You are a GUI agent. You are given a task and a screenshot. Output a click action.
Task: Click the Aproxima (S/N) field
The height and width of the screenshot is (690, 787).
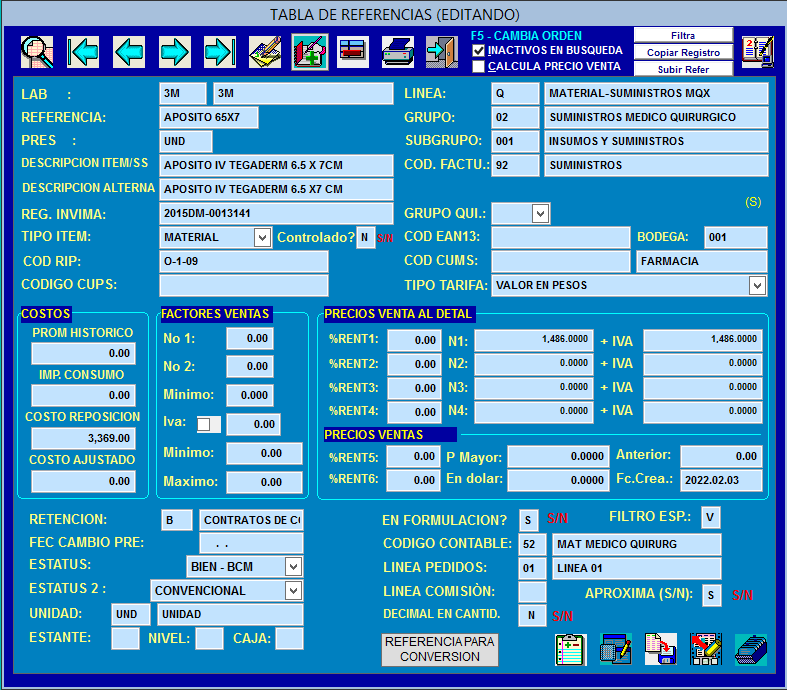pyautogui.click(x=711, y=595)
